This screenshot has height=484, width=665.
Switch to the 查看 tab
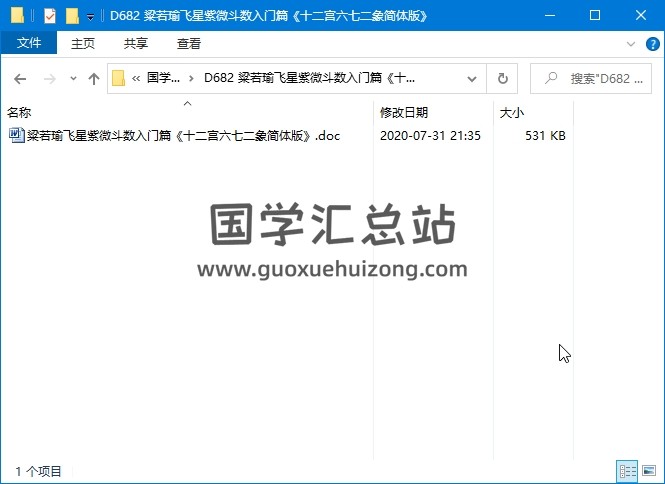pyautogui.click(x=188, y=44)
